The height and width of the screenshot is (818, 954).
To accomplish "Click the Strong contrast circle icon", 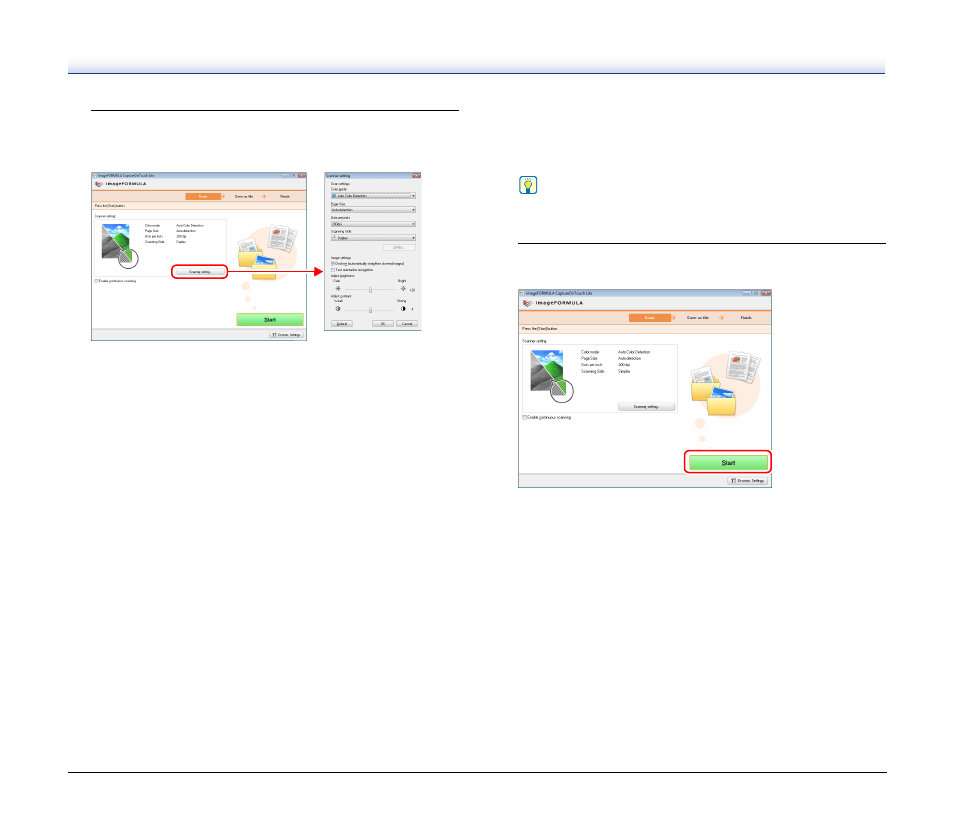I will [403, 309].
